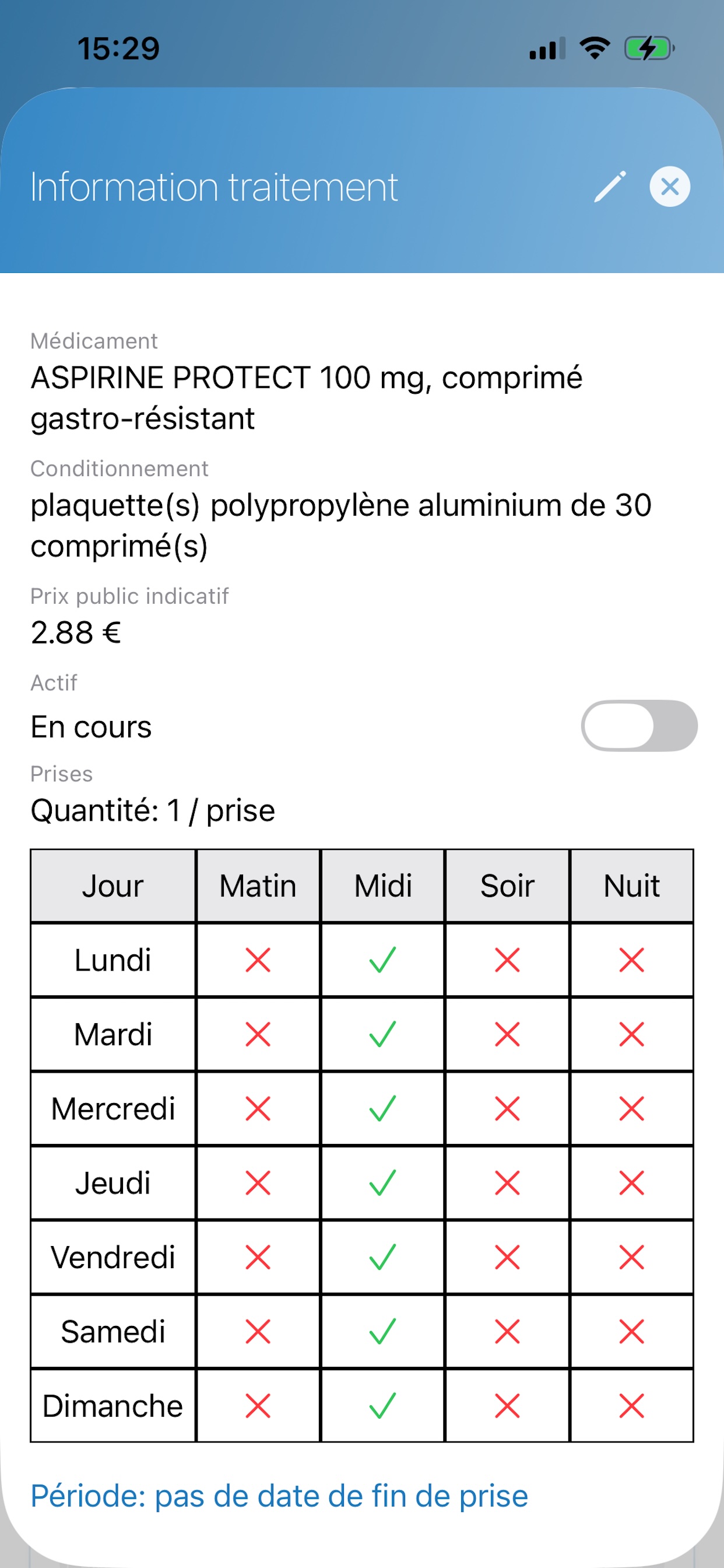Tap the Mercredi Nuit red cross
The width and height of the screenshot is (724, 1568).
[631, 1108]
